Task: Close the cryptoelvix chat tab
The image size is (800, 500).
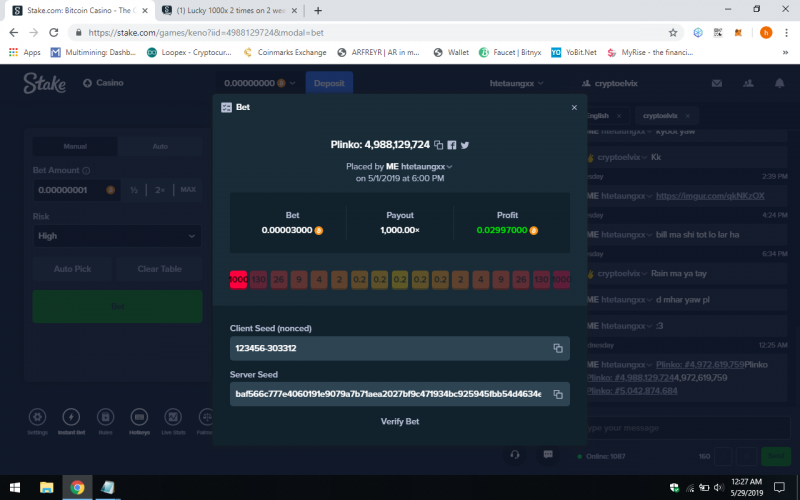Action: coord(688,116)
